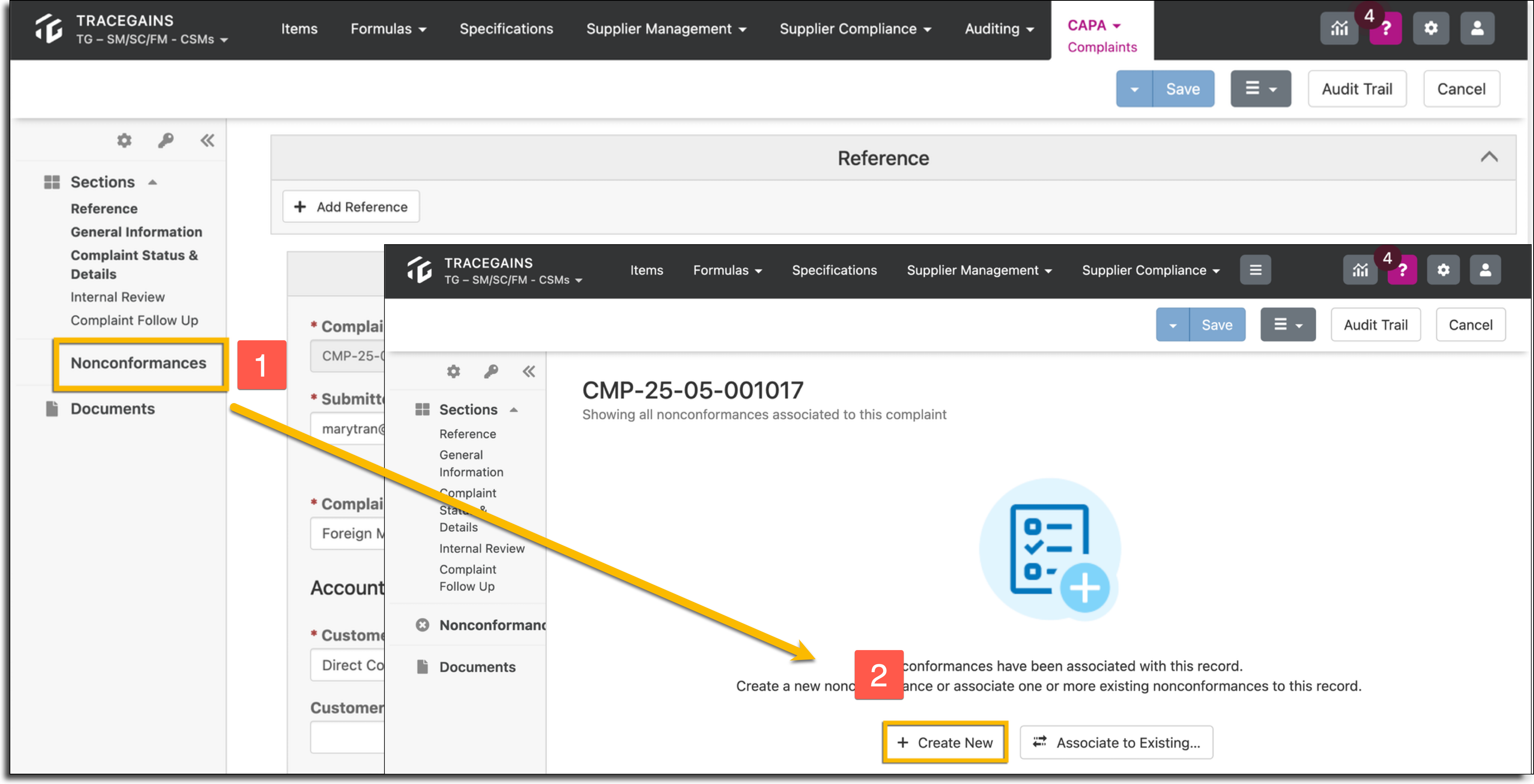
Task: Go to Nonconformances in the back window sidebar
Action: pos(139,363)
